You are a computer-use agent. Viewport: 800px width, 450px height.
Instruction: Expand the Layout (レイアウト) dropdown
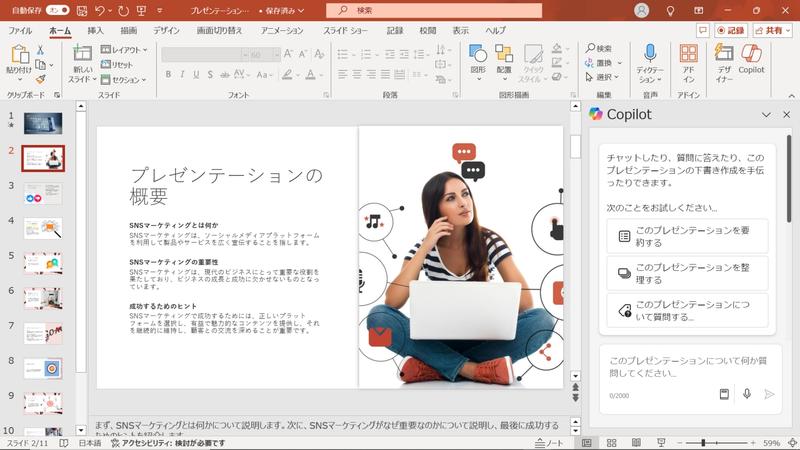[x=124, y=49]
